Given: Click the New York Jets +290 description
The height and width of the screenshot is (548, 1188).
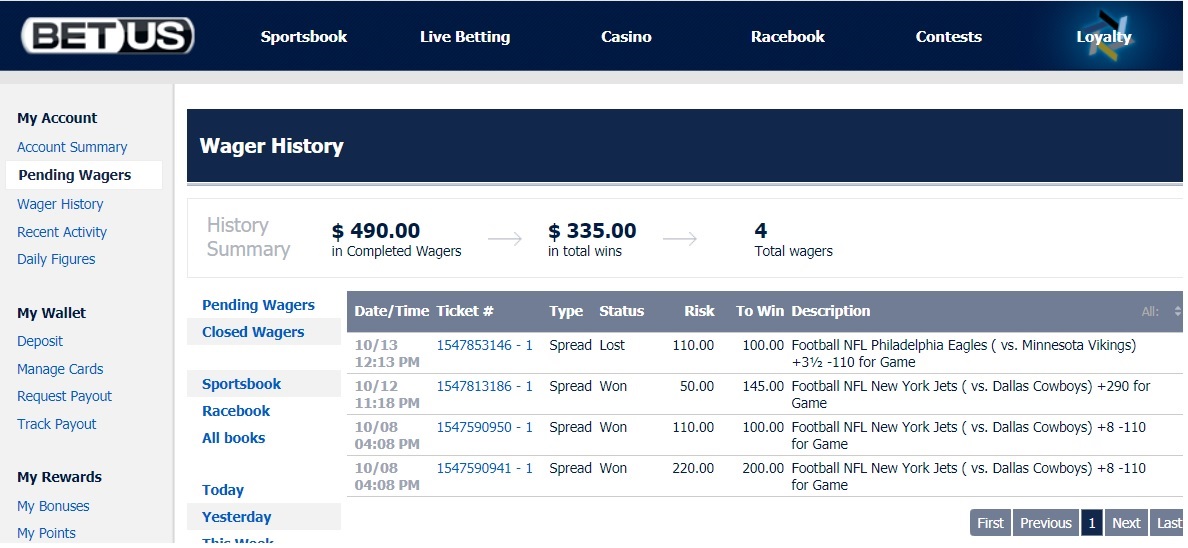Looking at the screenshot, I should click(971, 395).
